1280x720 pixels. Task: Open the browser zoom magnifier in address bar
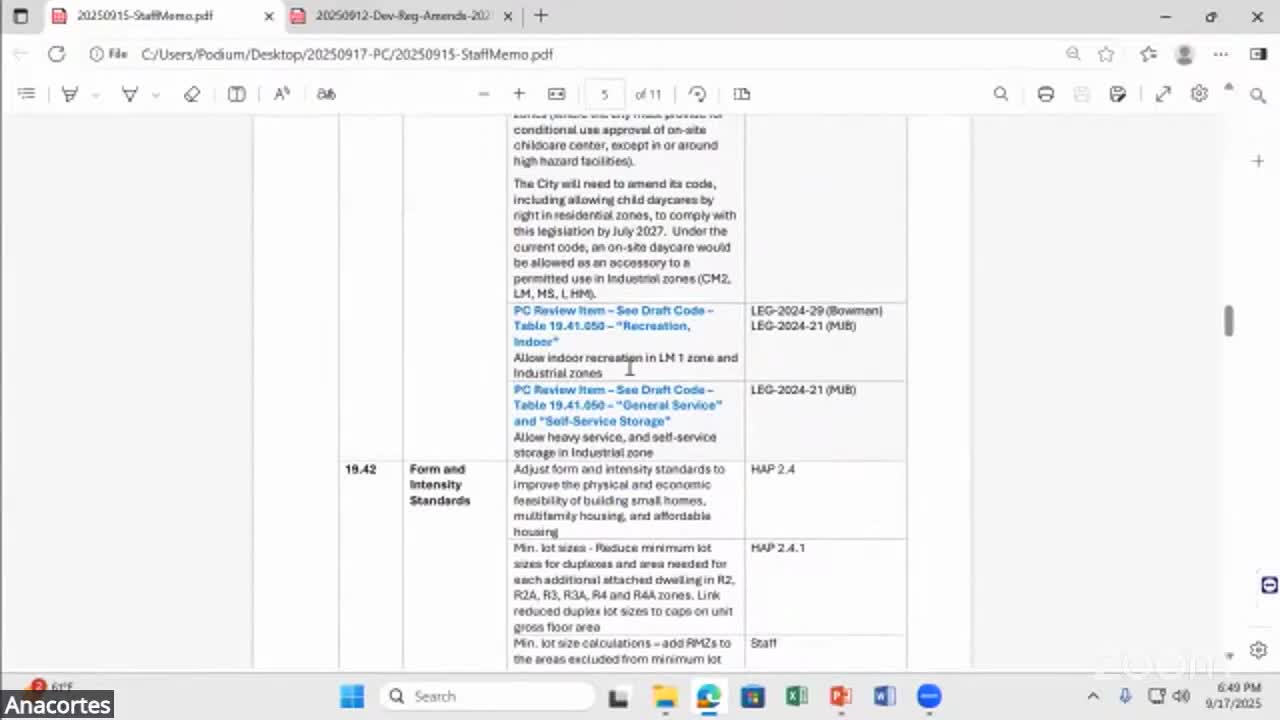tap(1073, 54)
